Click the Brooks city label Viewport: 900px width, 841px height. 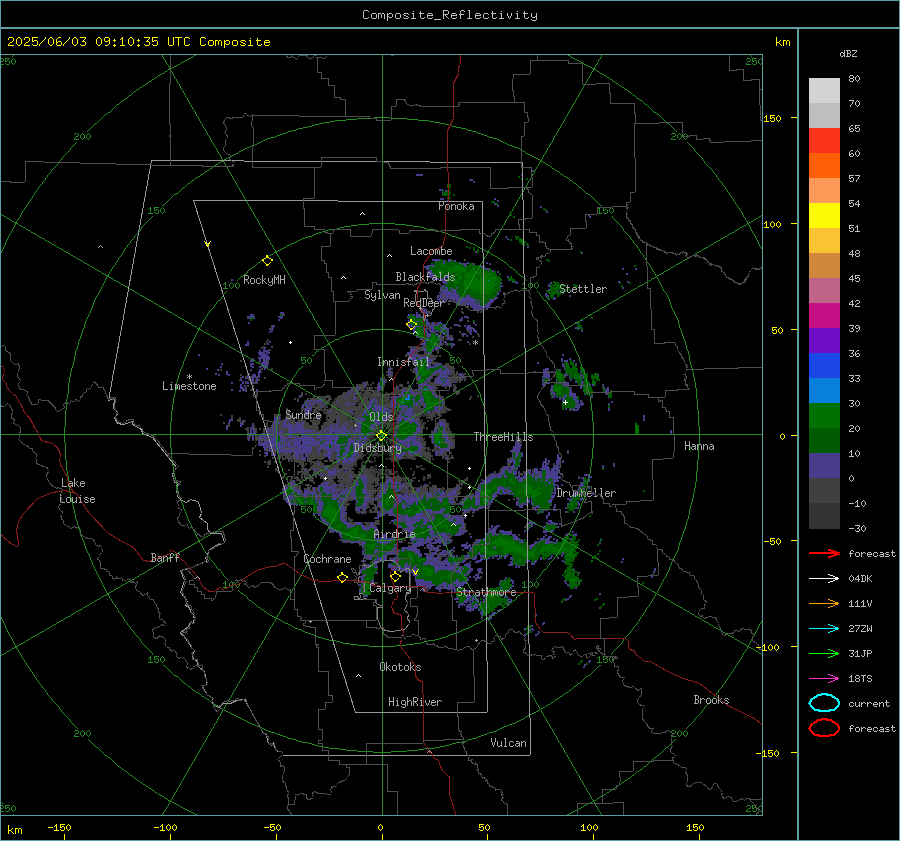[711, 700]
